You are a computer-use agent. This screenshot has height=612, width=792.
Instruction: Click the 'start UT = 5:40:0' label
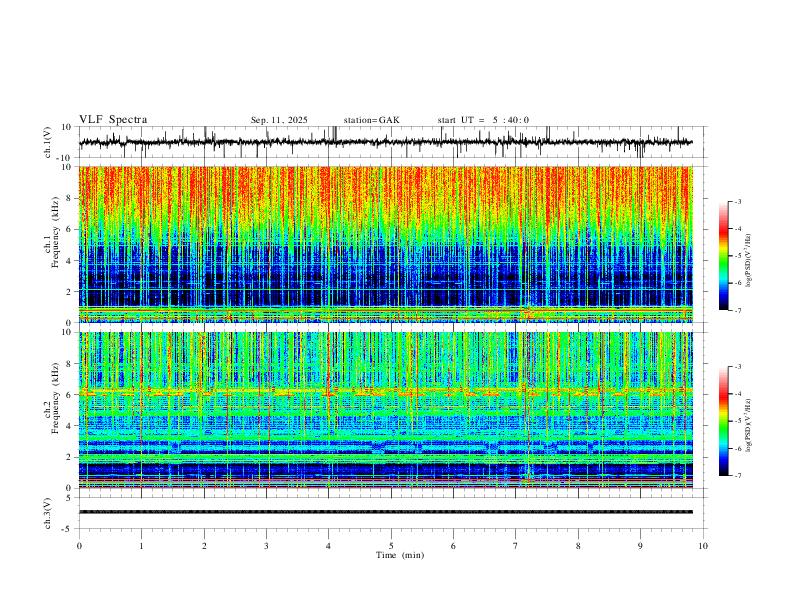click(x=483, y=120)
